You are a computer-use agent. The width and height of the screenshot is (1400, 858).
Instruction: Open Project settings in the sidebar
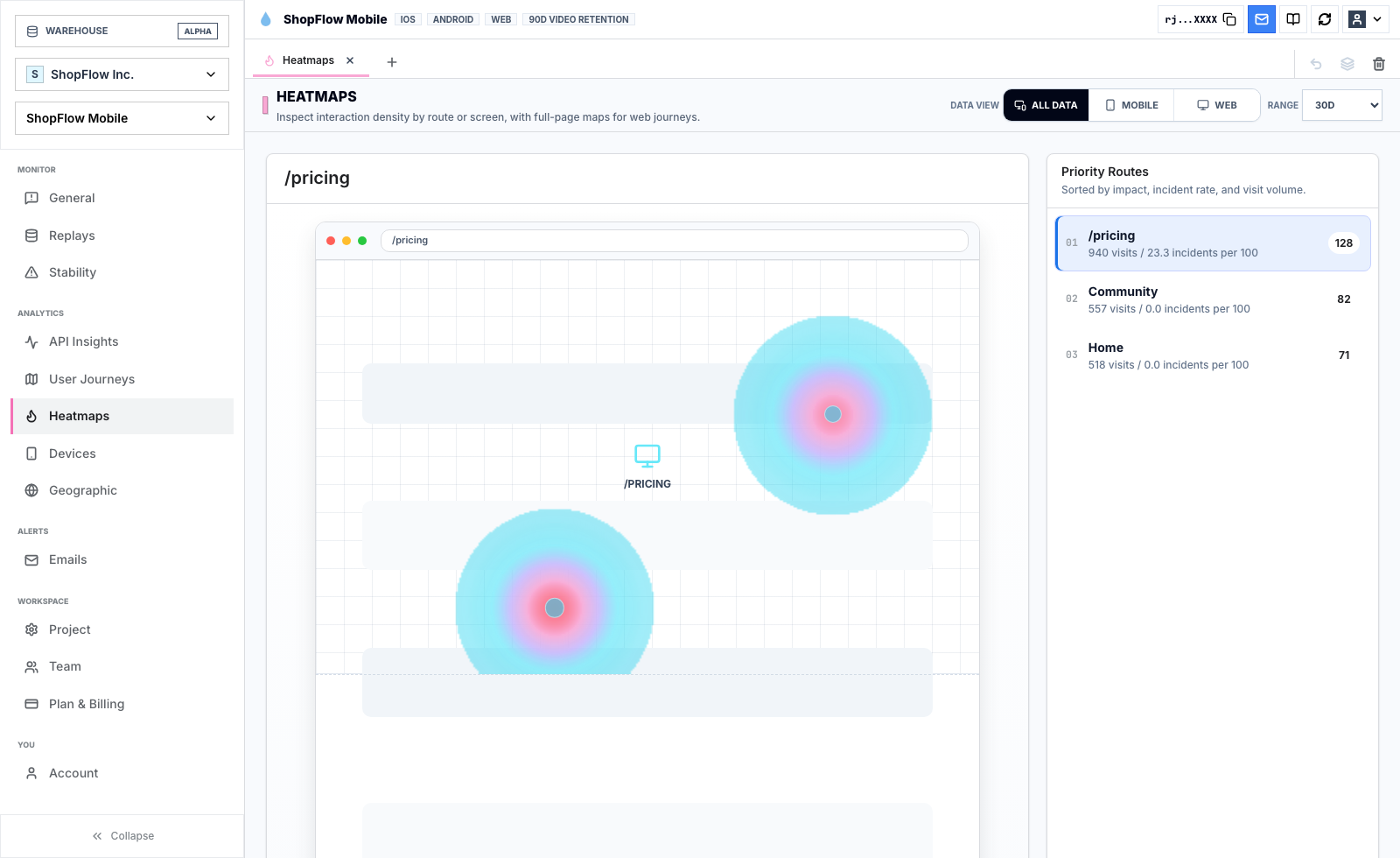coord(122,629)
